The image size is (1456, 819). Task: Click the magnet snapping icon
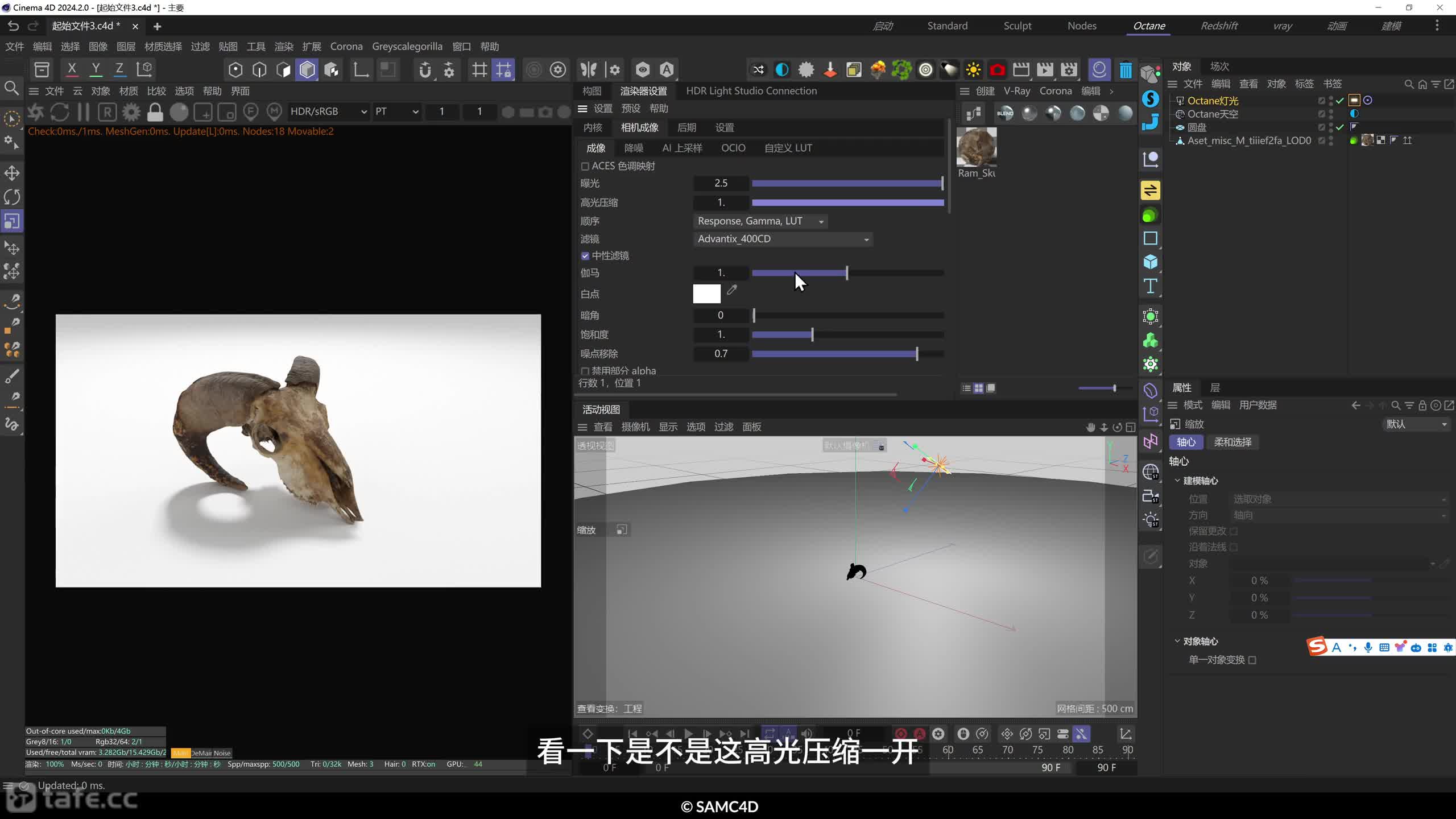[425, 69]
